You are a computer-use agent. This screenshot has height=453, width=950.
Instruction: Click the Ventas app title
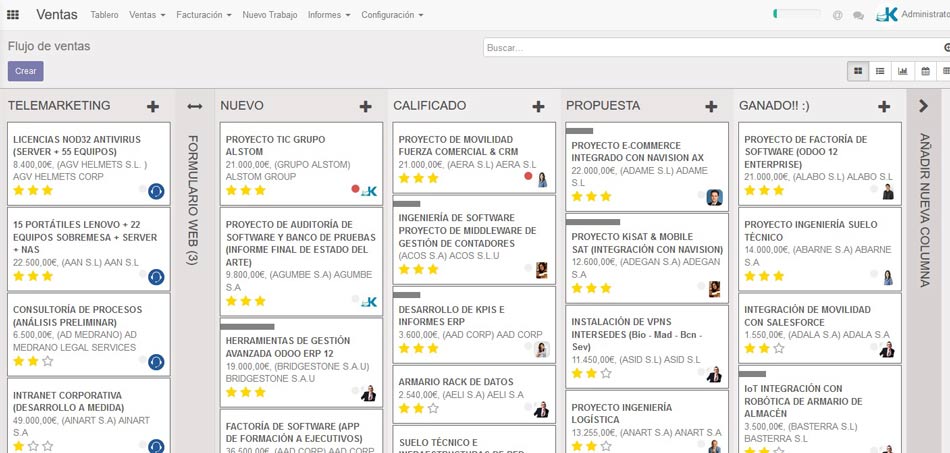click(x=56, y=15)
